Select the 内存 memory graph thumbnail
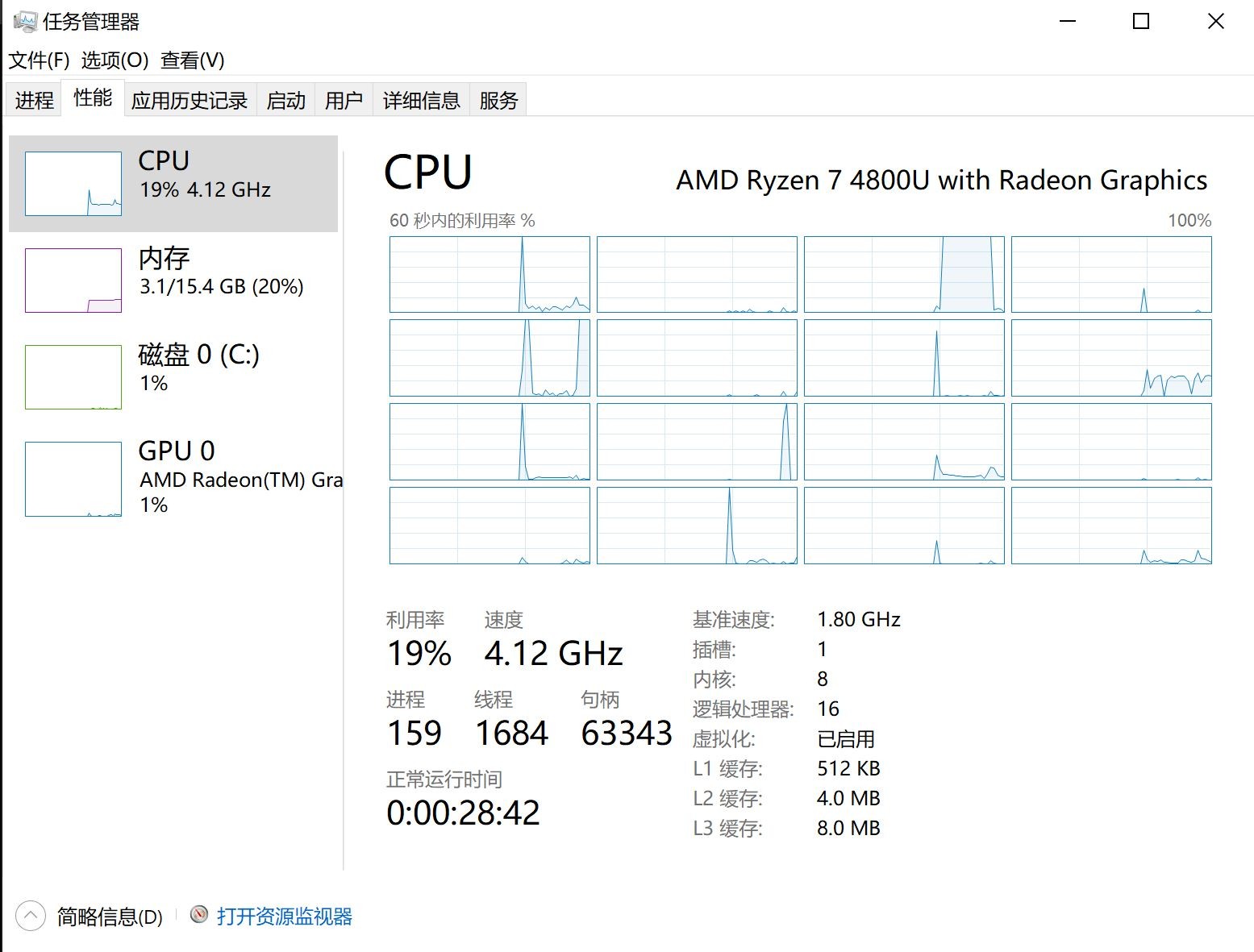The image size is (1254, 952). pos(73,281)
